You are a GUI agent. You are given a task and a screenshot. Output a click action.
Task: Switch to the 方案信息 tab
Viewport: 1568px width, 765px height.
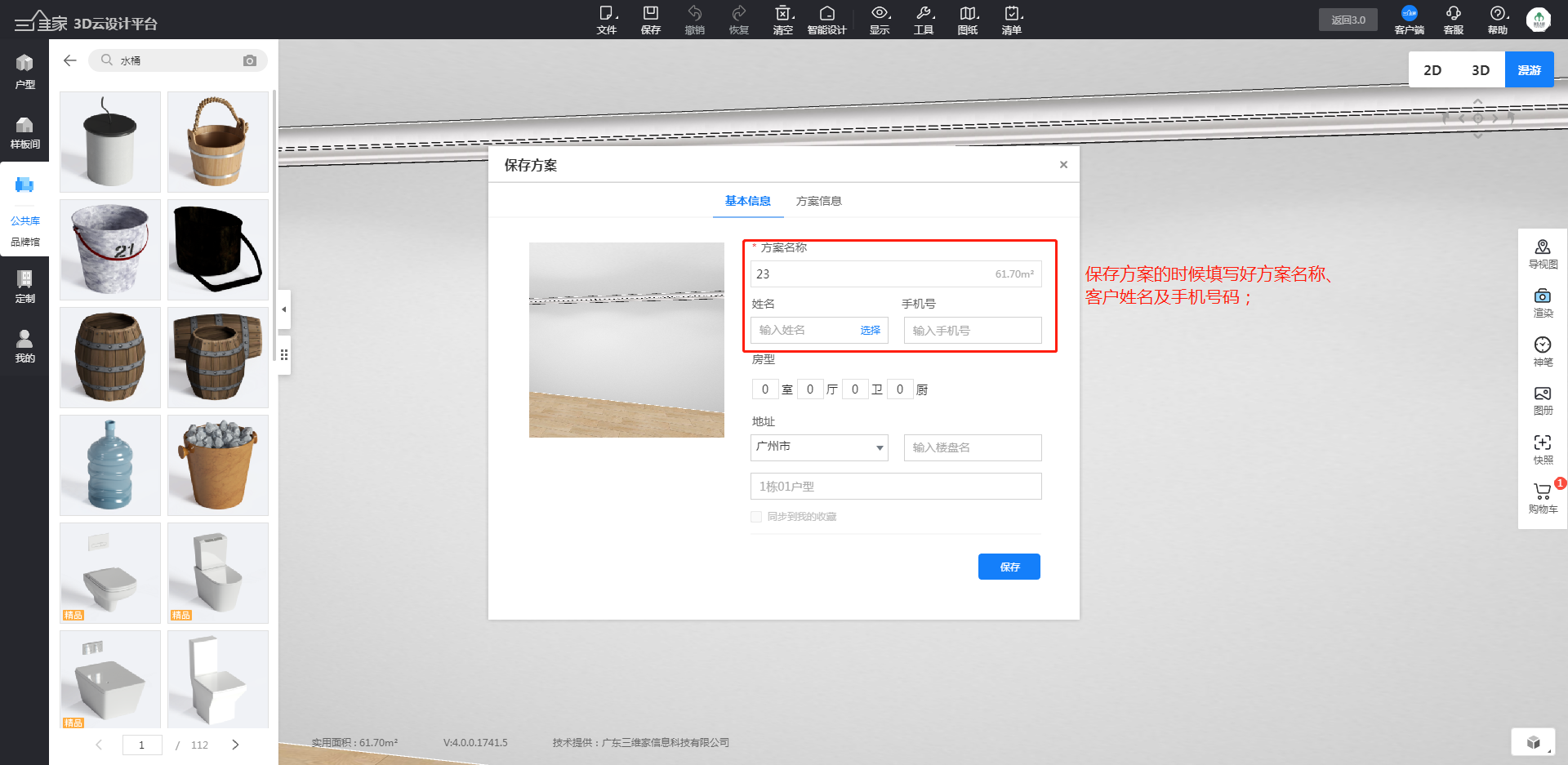[819, 200]
